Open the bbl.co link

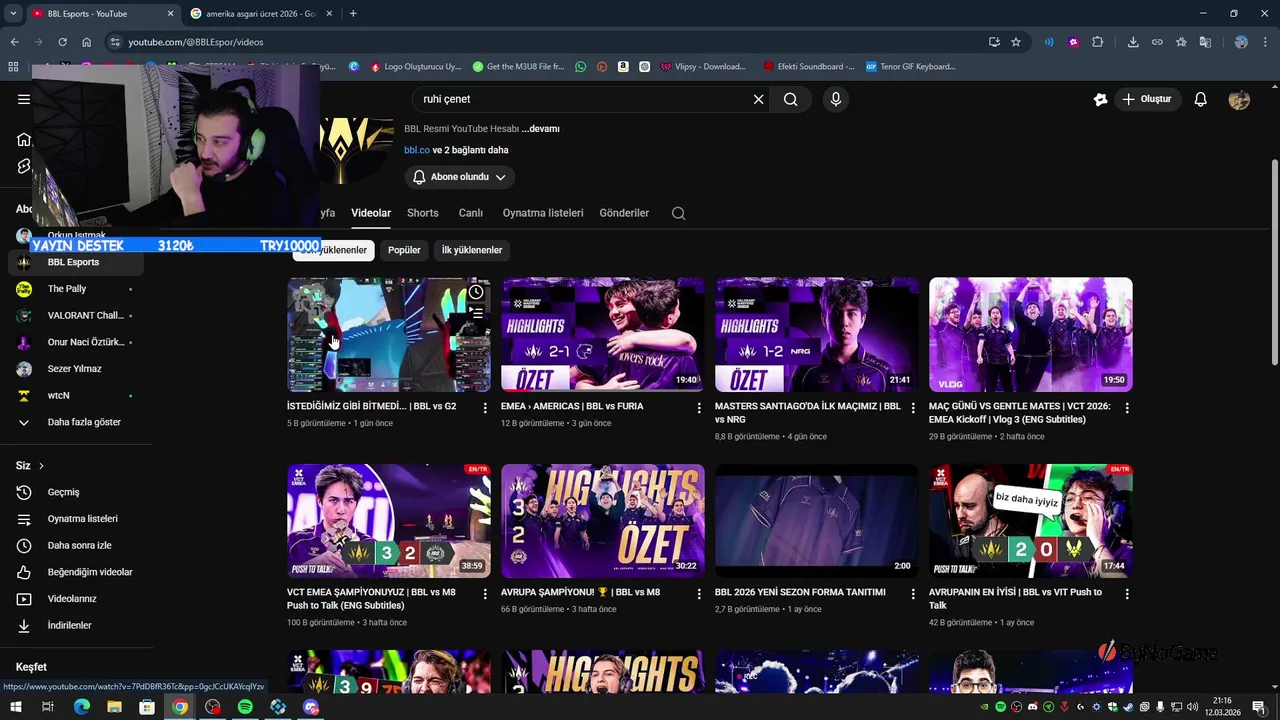click(x=417, y=150)
